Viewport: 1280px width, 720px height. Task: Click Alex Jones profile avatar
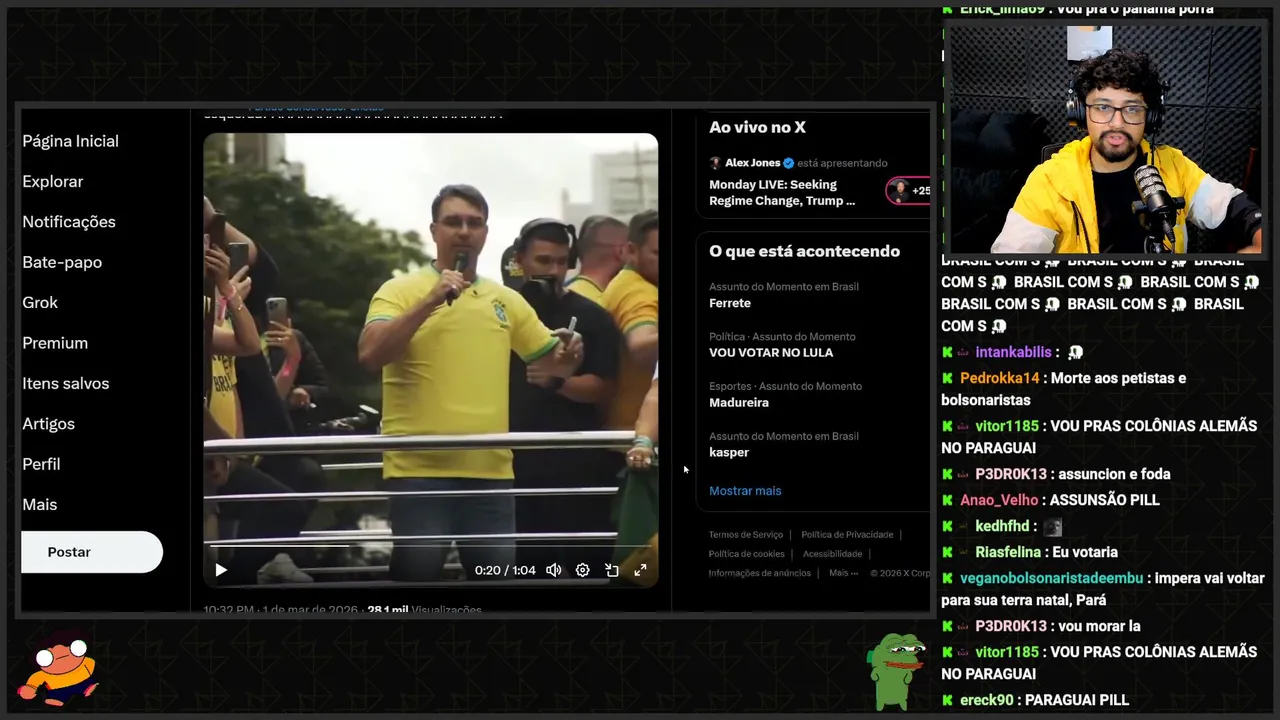point(715,163)
